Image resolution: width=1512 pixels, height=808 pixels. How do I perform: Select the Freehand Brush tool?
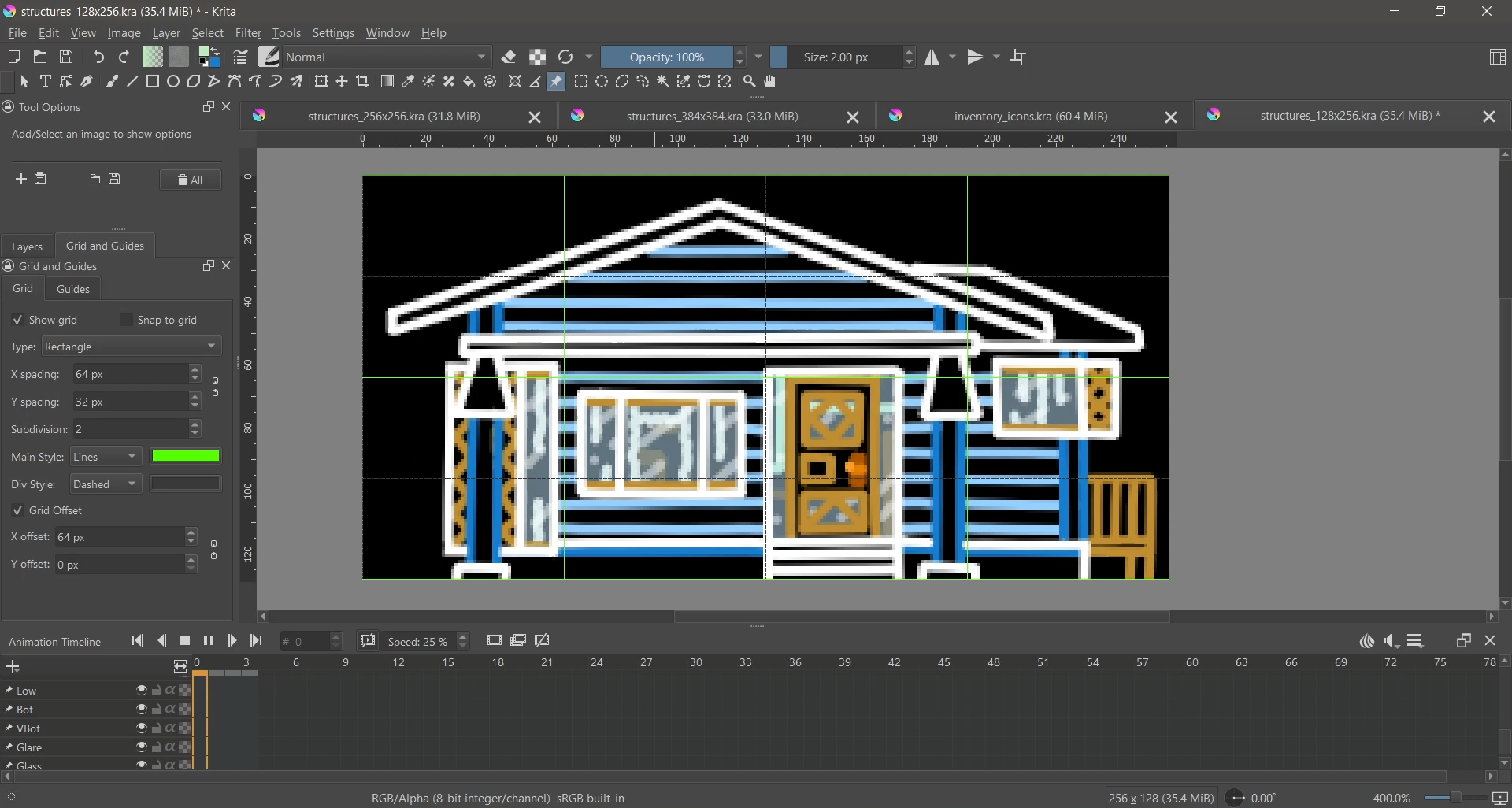coord(112,82)
